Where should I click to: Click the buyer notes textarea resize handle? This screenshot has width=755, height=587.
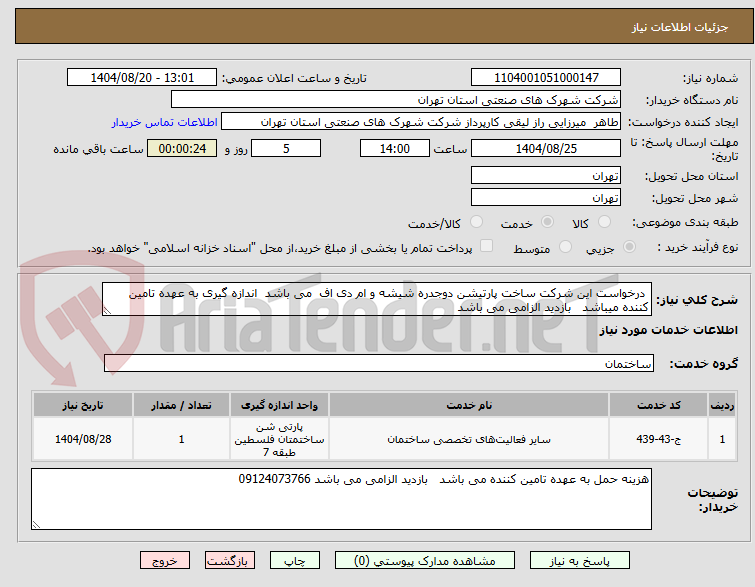pyautogui.click(x=36, y=524)
